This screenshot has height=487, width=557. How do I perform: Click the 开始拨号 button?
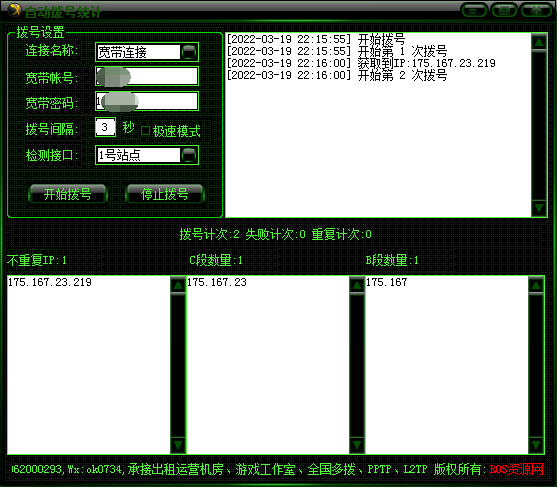click(67, 194)
